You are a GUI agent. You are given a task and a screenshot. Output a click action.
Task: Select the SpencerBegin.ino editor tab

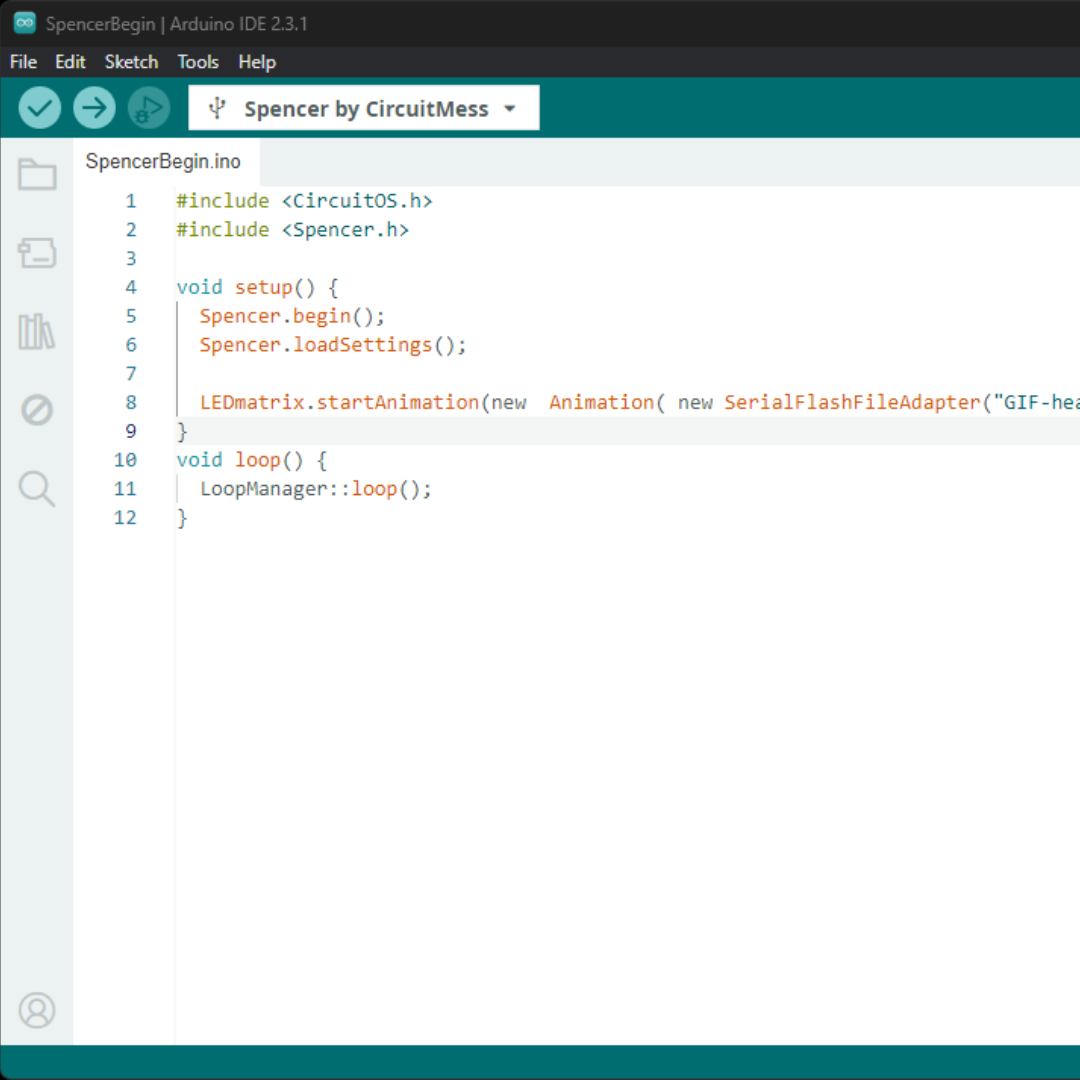tap(163, 162)
